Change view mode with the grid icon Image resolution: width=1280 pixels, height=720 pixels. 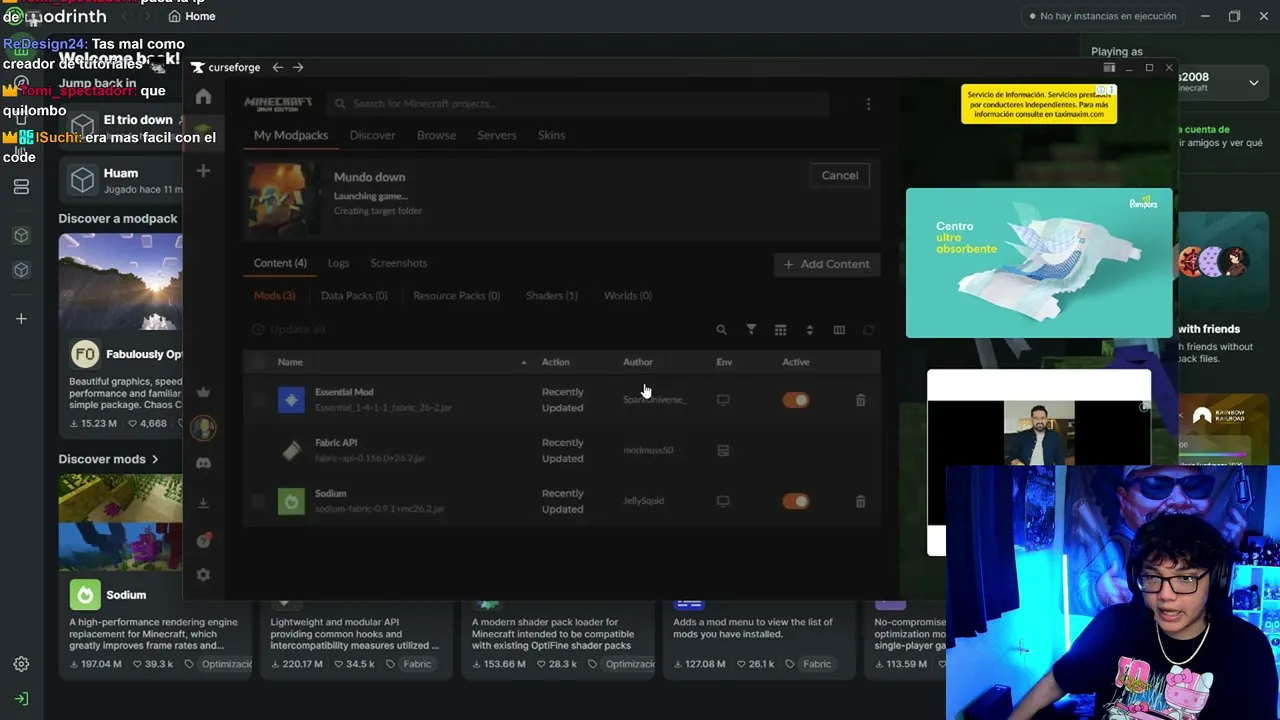pos(780,330)
